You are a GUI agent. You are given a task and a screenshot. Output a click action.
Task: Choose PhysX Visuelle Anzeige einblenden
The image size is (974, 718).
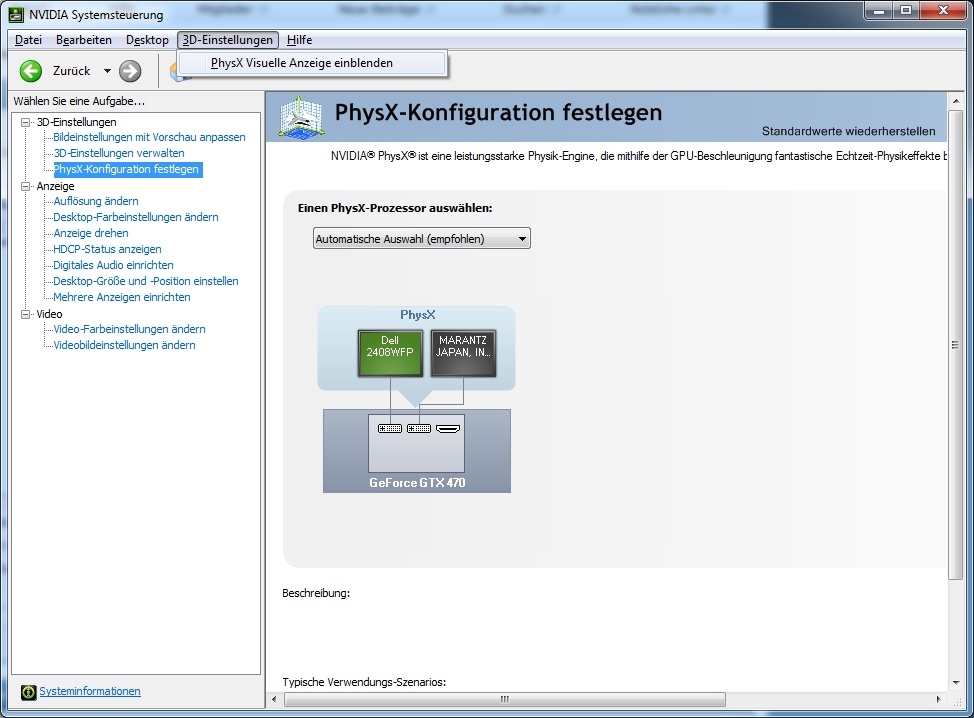[x=311, y=63]
